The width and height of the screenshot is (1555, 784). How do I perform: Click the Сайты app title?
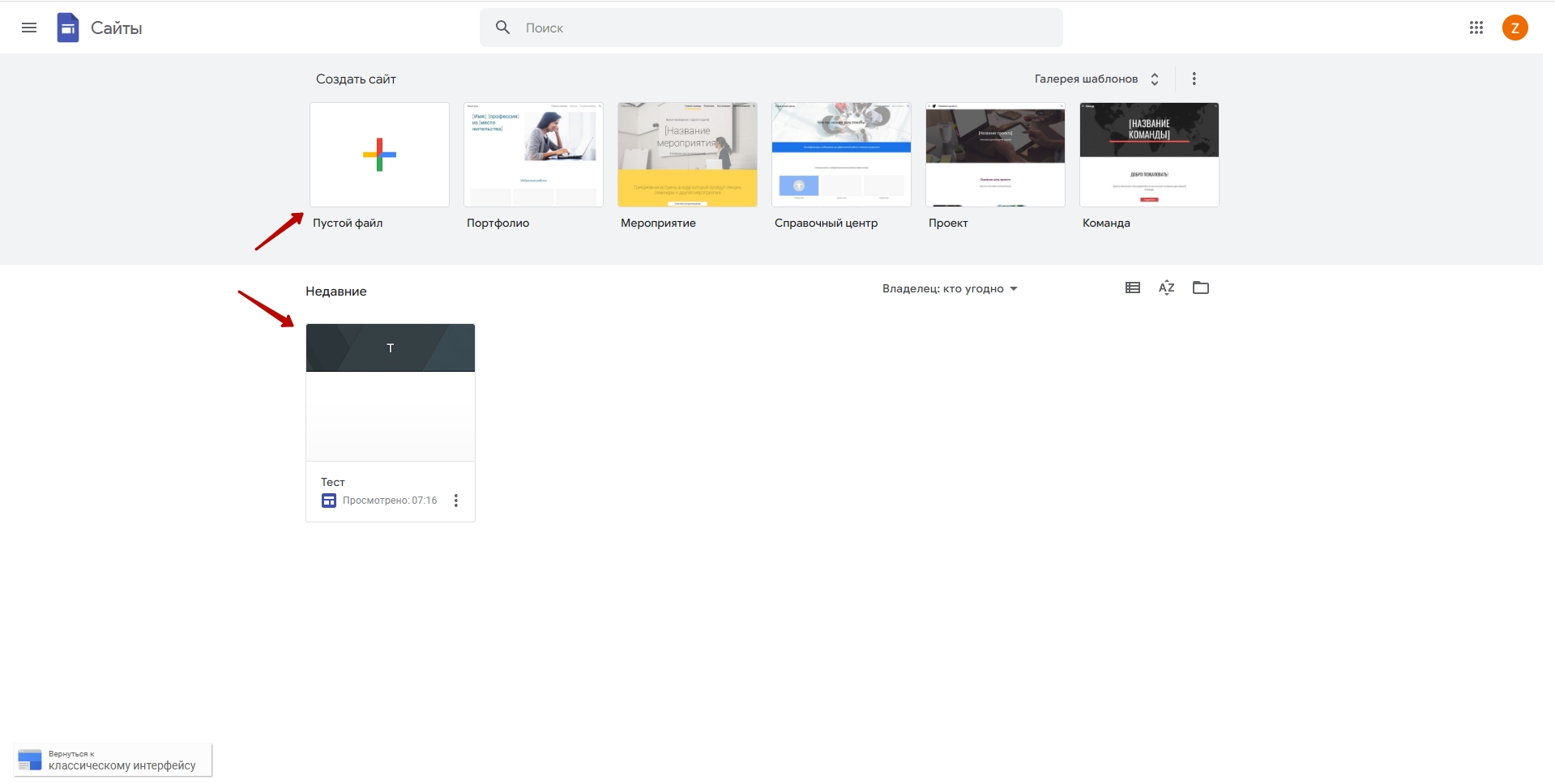click(x=117, y=28)
